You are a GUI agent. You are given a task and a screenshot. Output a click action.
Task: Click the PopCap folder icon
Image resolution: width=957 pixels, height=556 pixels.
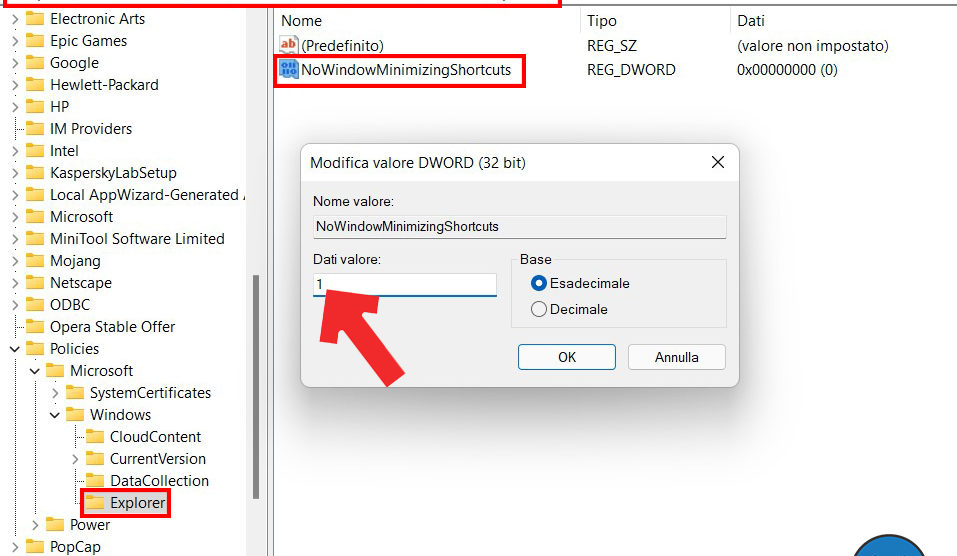[x=35, y=546]
